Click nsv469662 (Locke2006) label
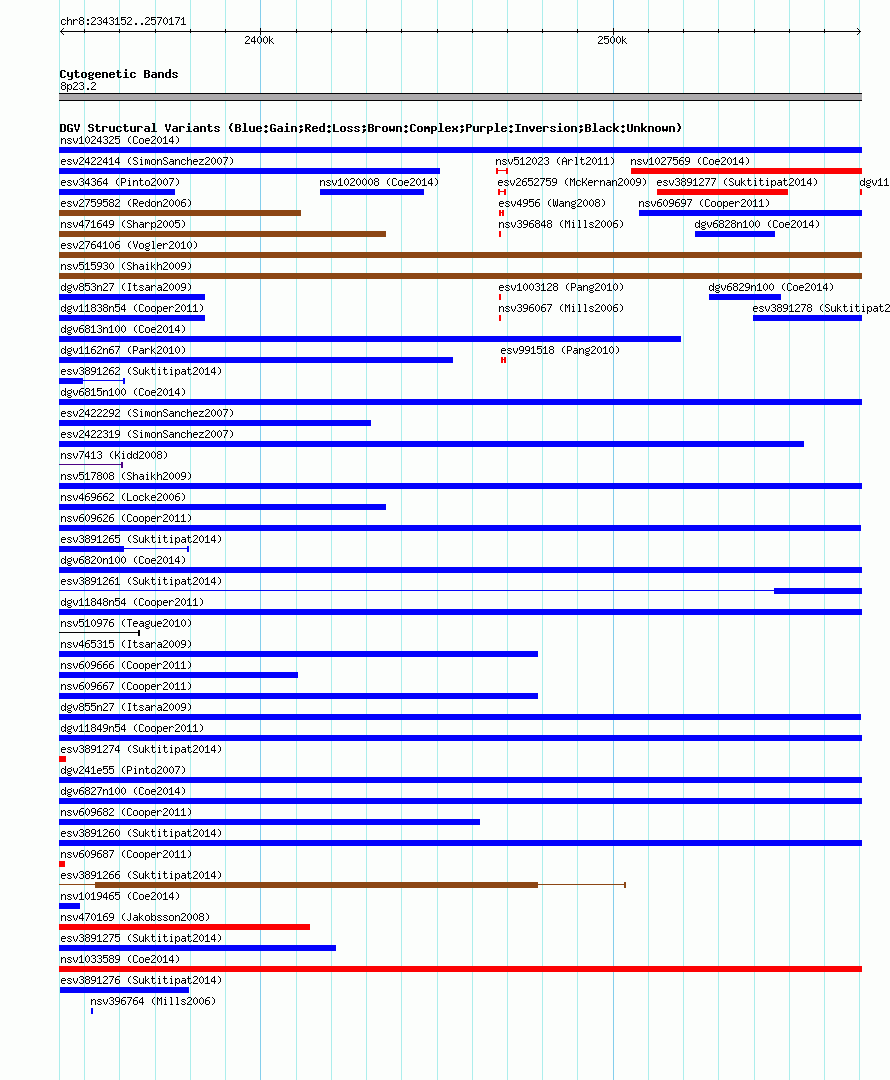The image size is (890, 1080). point(123,497)
